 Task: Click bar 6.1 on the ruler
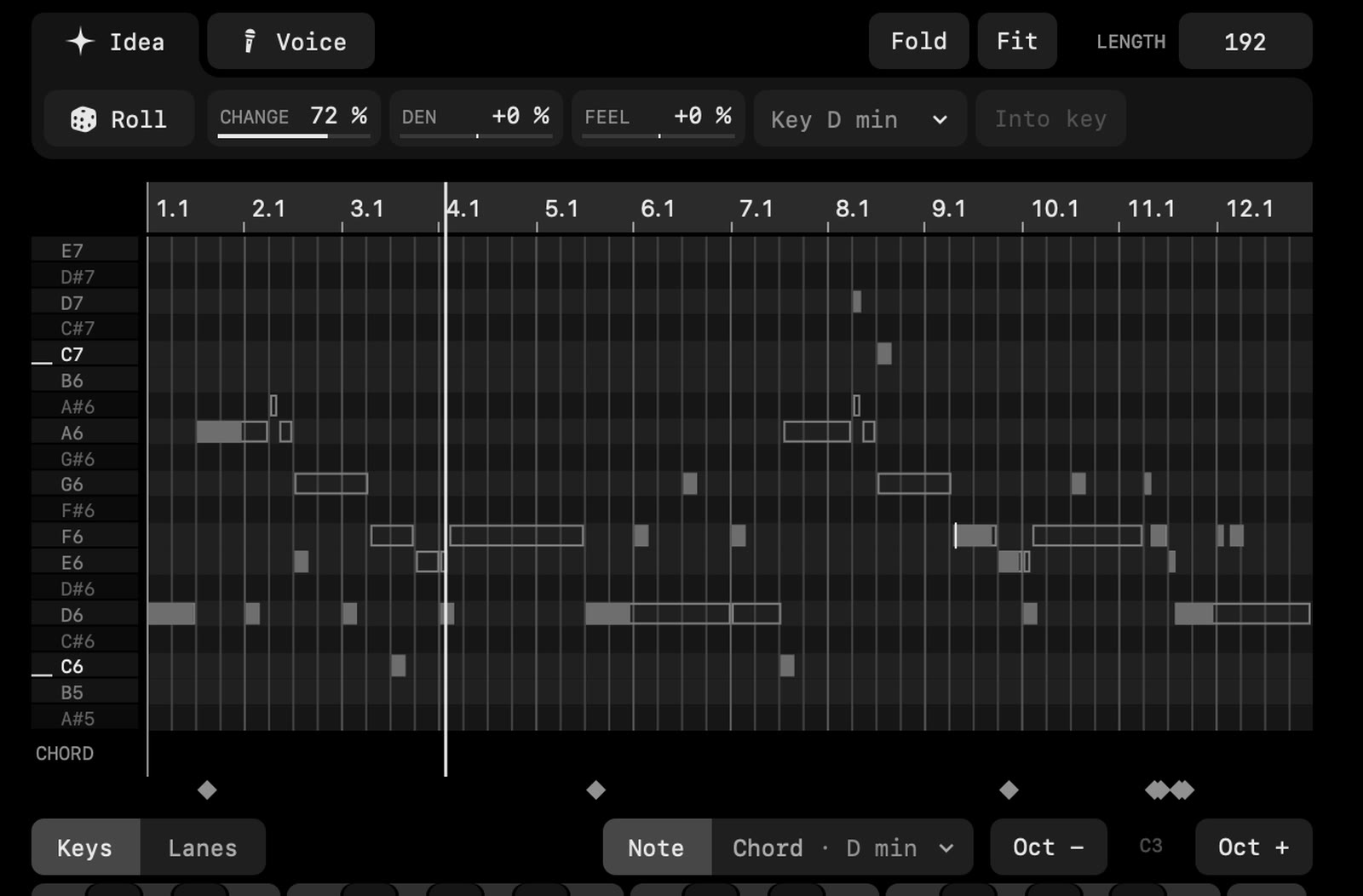click(x=658, y=209)
